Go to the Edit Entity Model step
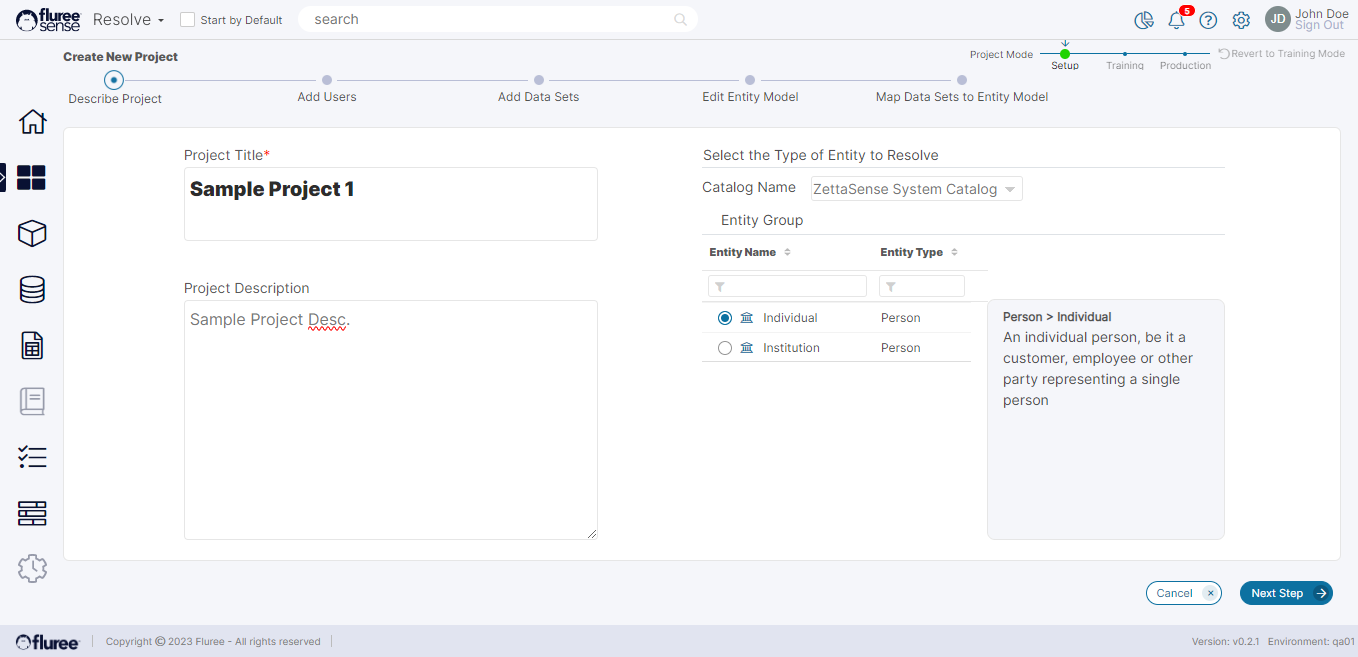 coord(750,81)
